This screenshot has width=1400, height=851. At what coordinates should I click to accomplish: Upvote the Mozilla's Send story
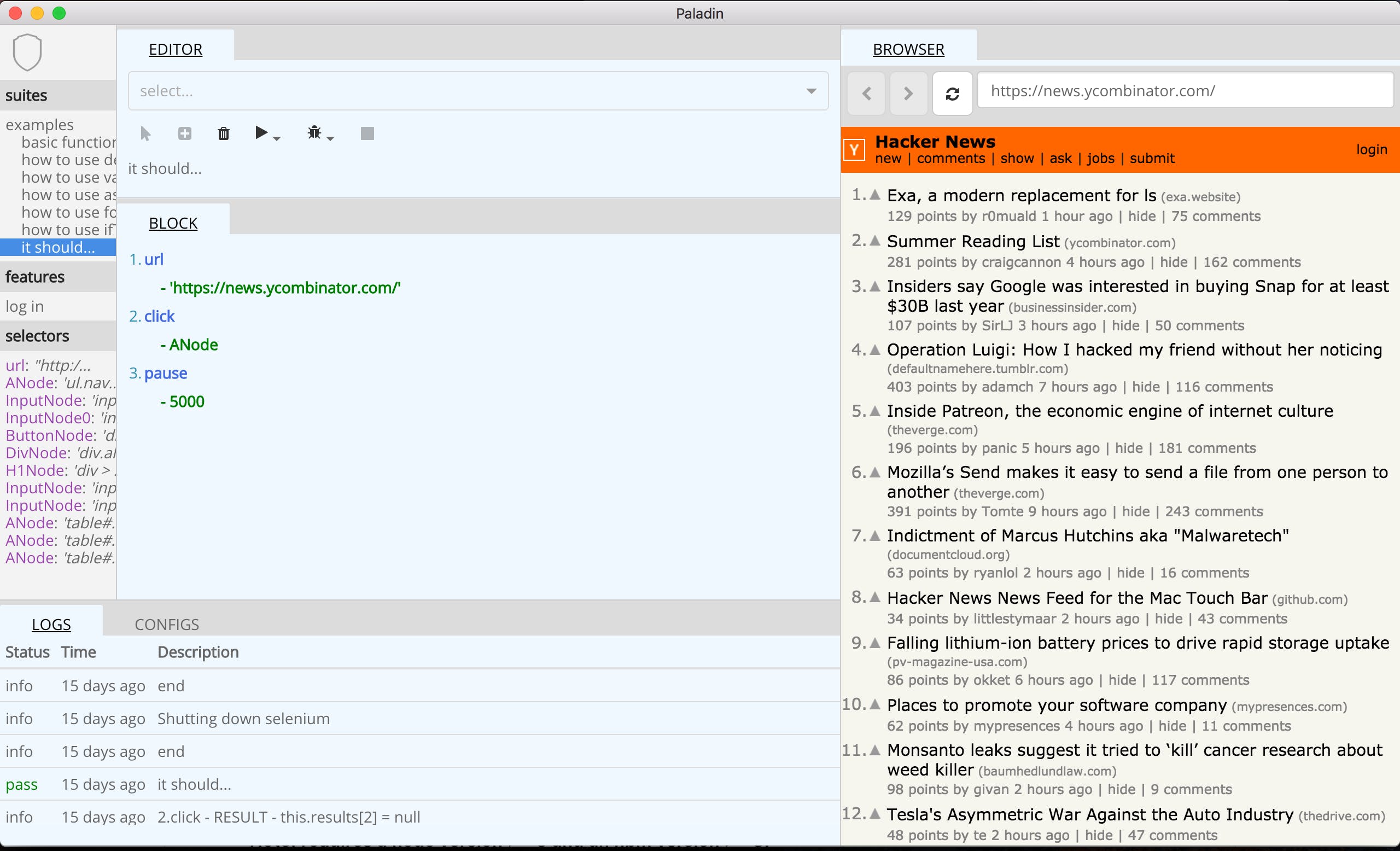click(x=875, y=472)
